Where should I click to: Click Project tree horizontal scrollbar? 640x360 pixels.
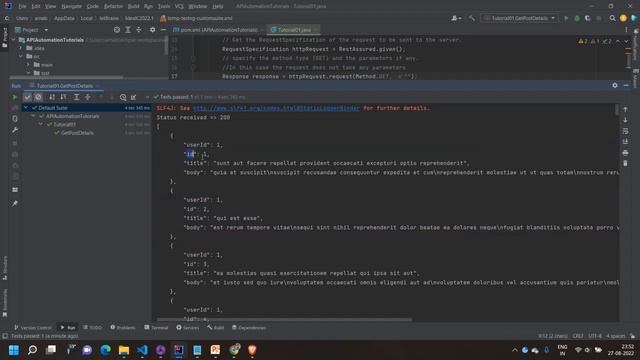coord(67,77)
